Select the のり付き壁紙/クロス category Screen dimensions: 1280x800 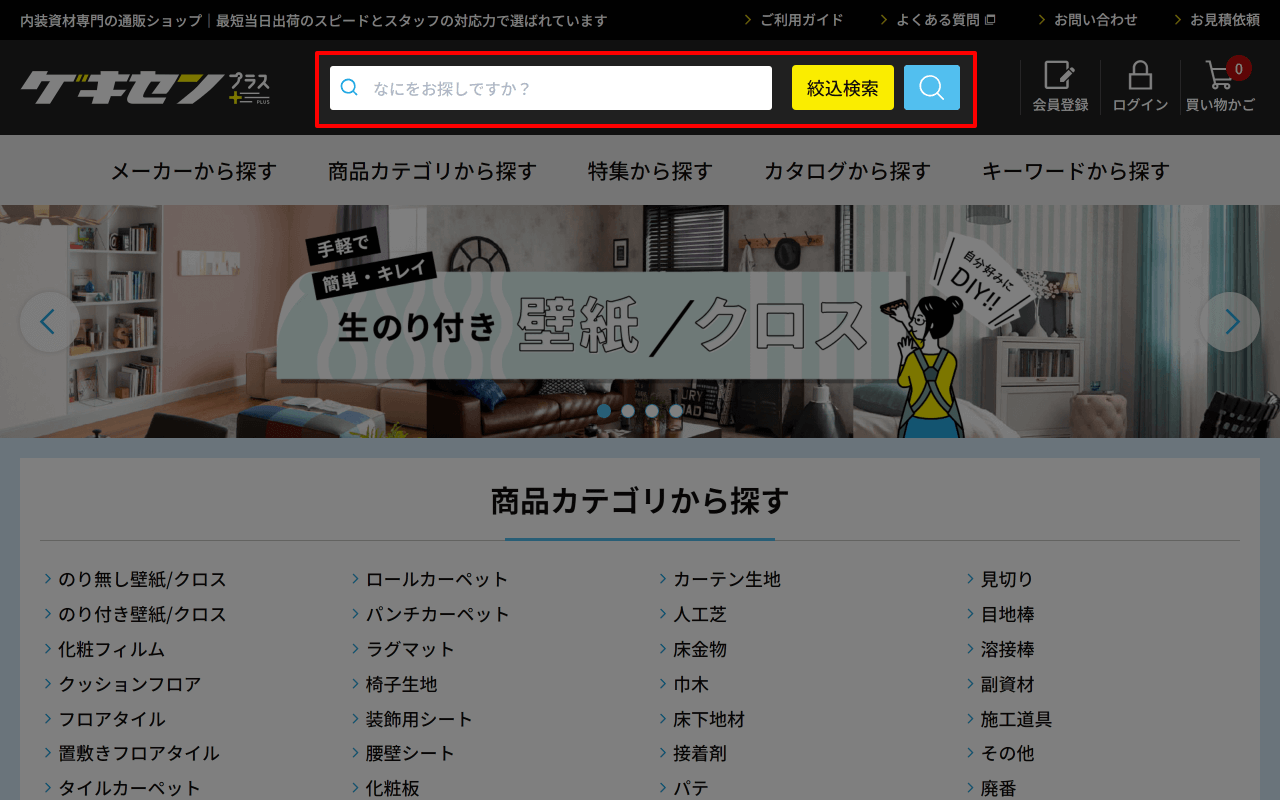[x=142, y=614]
